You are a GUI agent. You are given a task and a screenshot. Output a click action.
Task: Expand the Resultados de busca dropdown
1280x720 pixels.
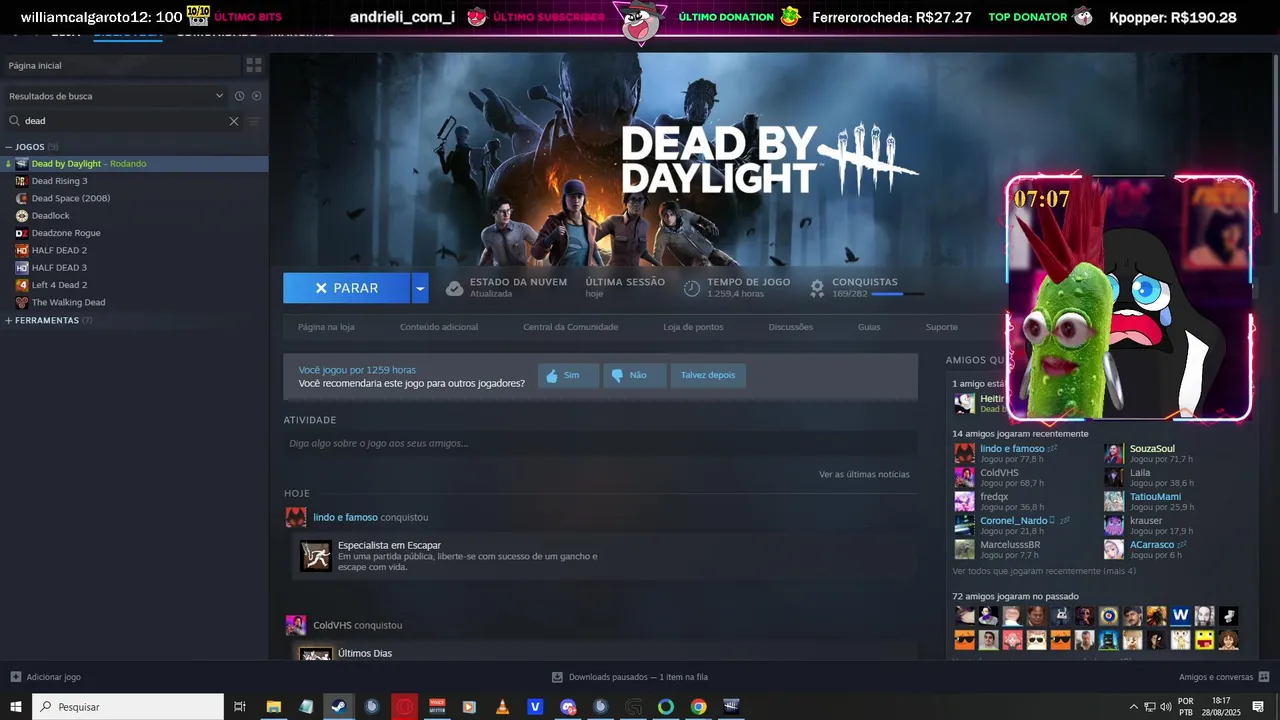pyautogui.click(x=219, y=96)
